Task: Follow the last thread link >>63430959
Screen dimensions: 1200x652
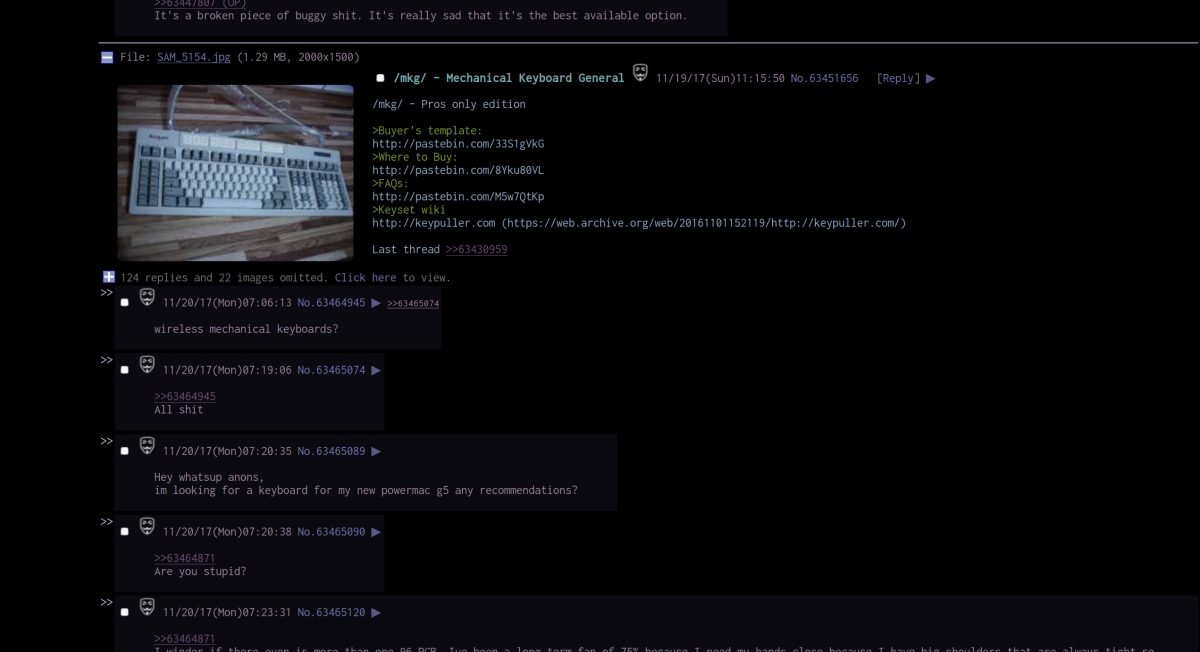Action: click(x=476, y=249)
